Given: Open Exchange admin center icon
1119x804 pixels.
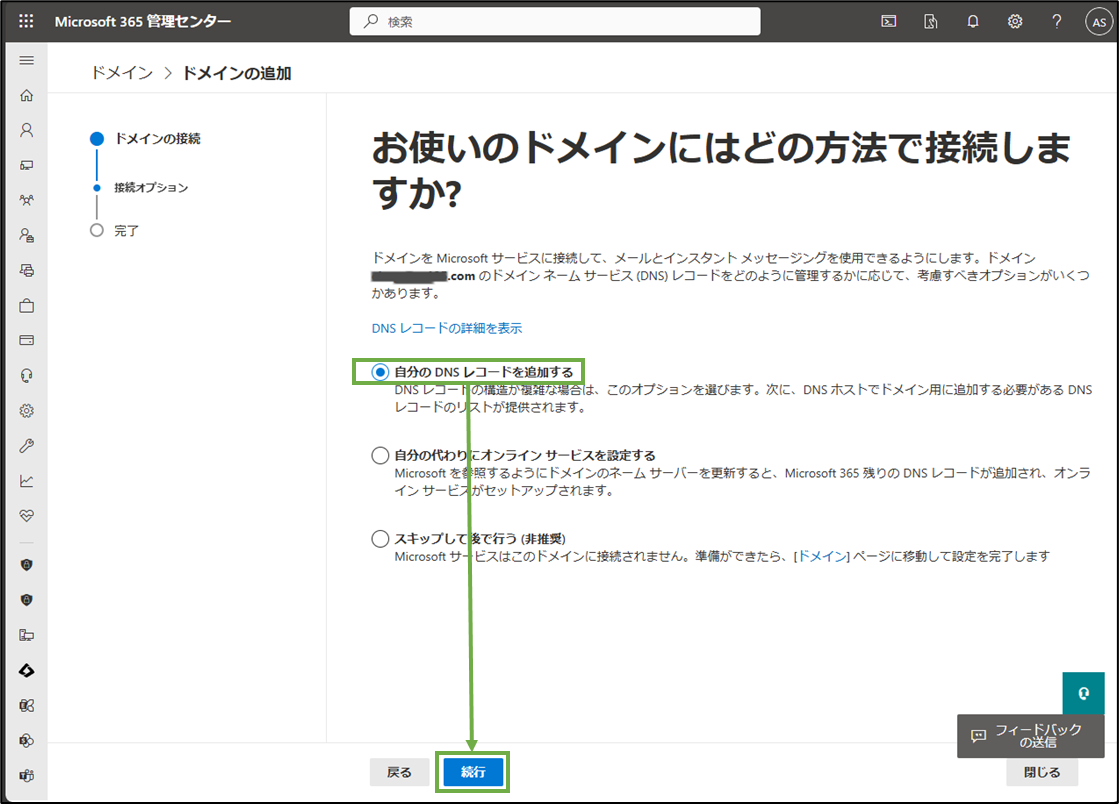Looking at the screenshot, I should (x=26, y=706).
